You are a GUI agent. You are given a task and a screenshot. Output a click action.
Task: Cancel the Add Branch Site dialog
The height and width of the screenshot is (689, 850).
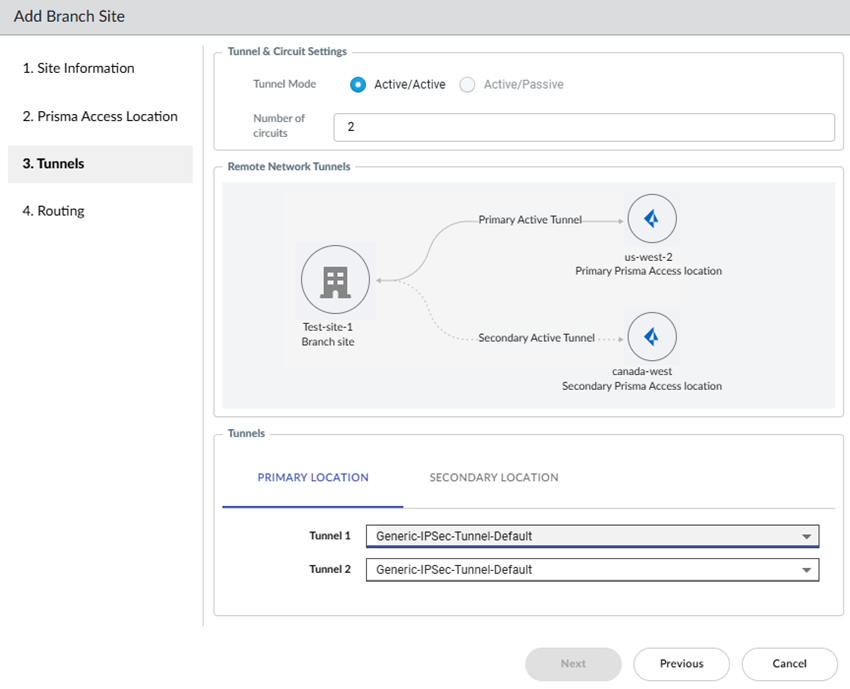coord(789,664)
